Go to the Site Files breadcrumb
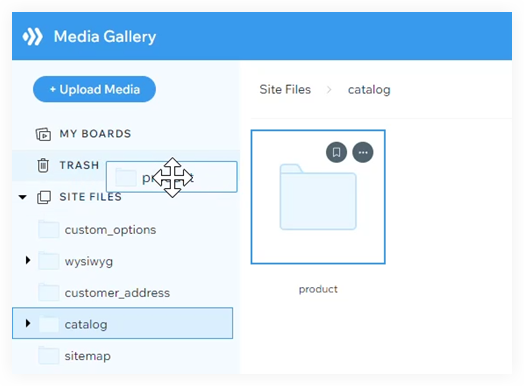This screenshot has height=387, width=525. pos(285,89)
